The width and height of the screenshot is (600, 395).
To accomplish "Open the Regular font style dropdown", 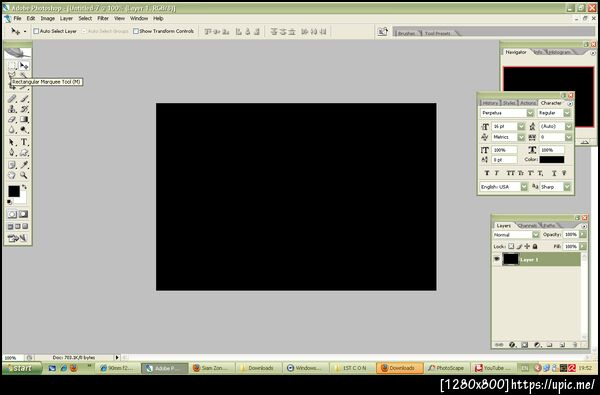I will [x=567, y=113].
